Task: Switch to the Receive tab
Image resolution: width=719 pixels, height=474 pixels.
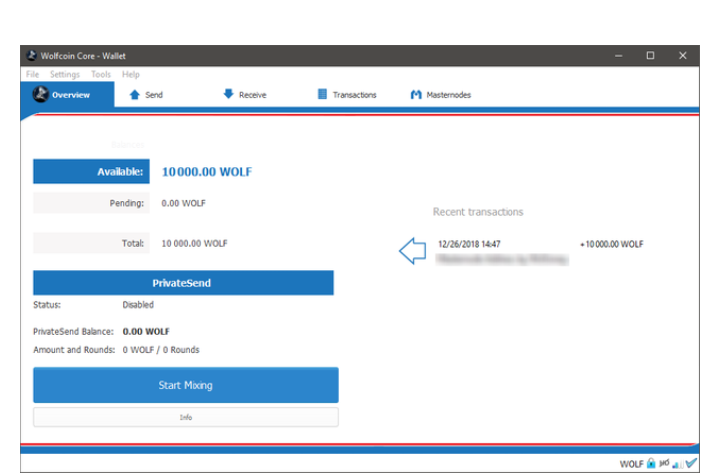Action: tap(244, 95)
